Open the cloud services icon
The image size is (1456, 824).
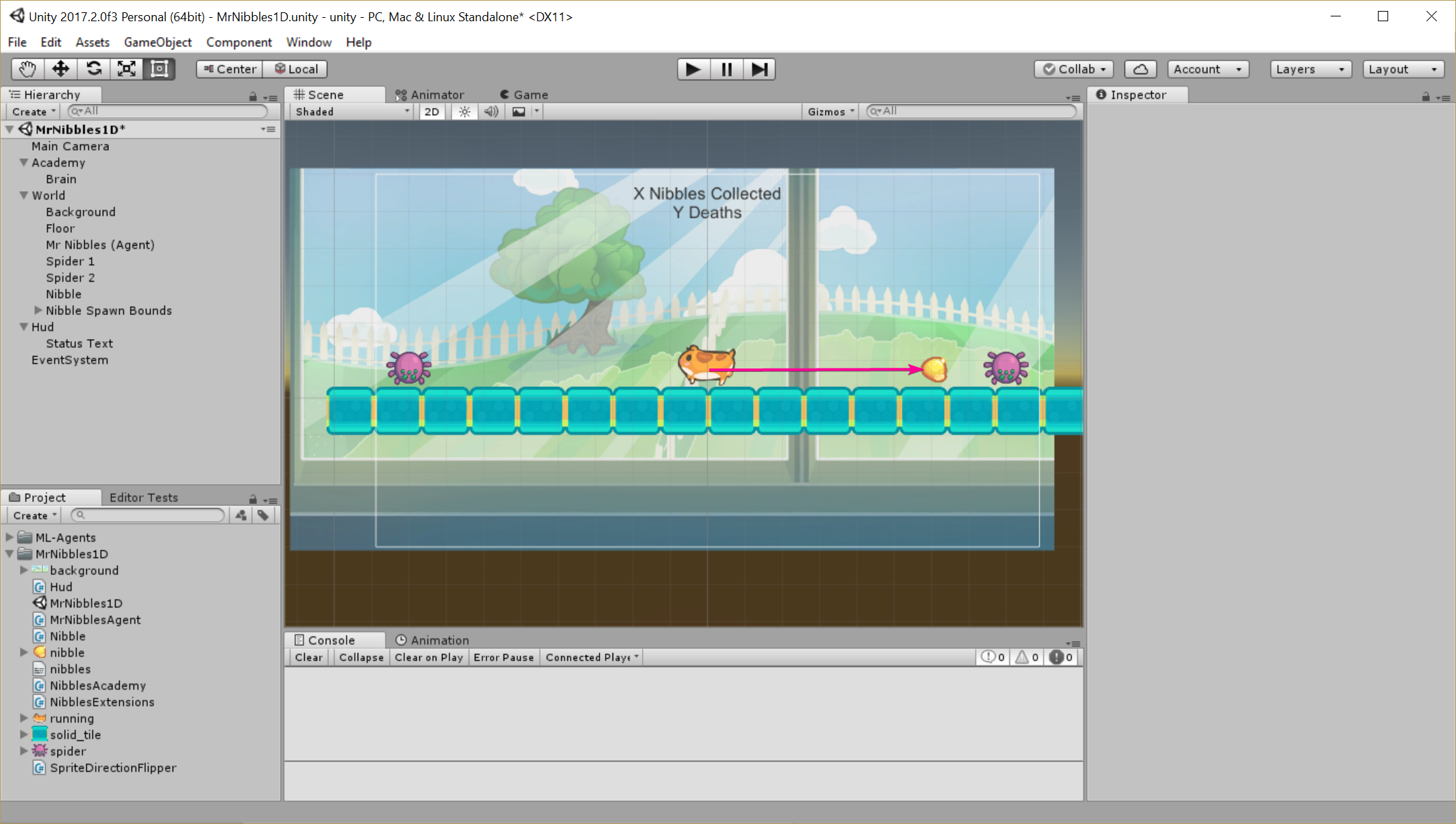coord(1140,69)
